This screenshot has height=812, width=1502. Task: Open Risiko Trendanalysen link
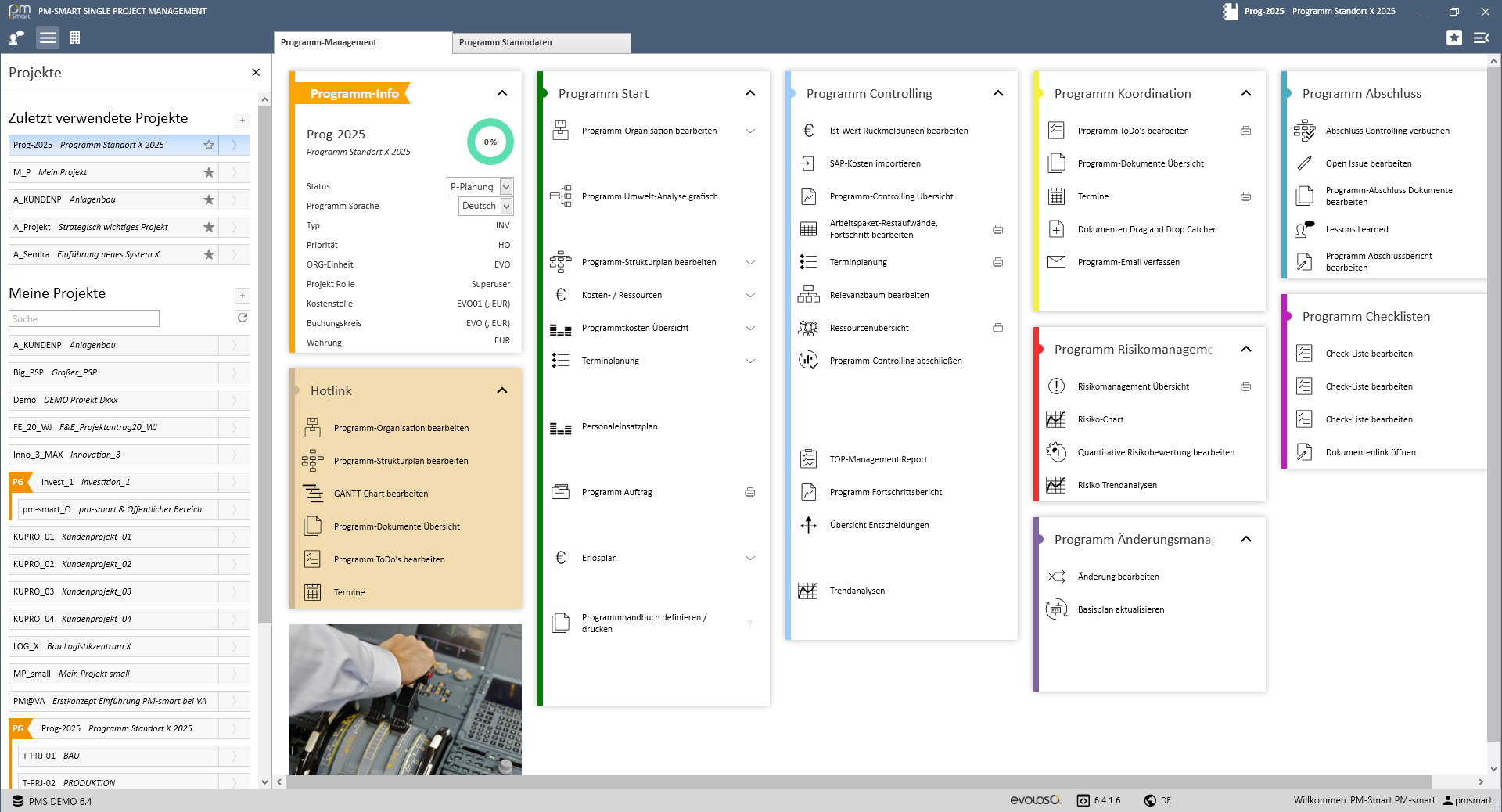[x=1117, y=485]
